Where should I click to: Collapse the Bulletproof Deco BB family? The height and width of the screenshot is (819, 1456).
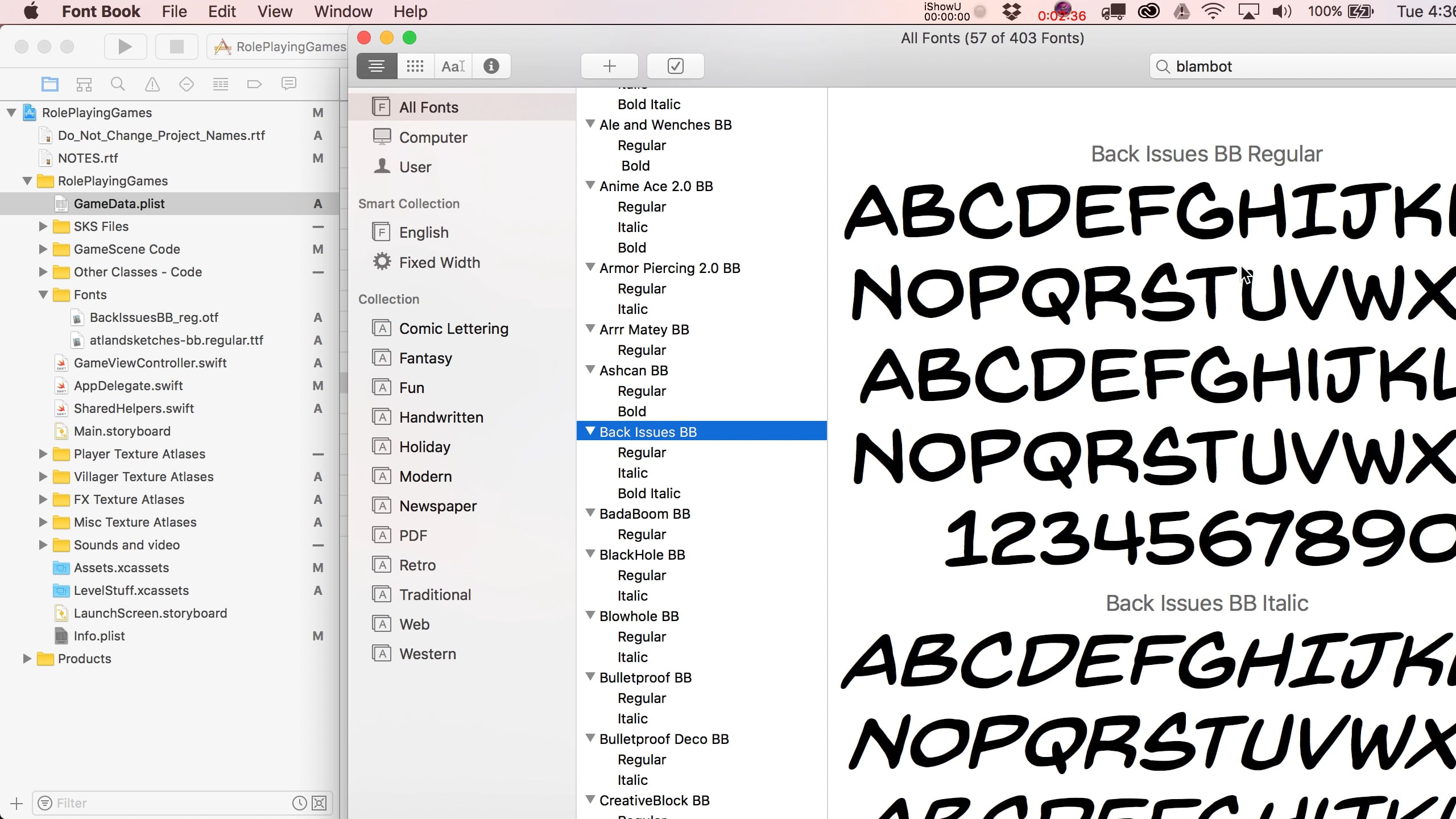coord(590,738)
